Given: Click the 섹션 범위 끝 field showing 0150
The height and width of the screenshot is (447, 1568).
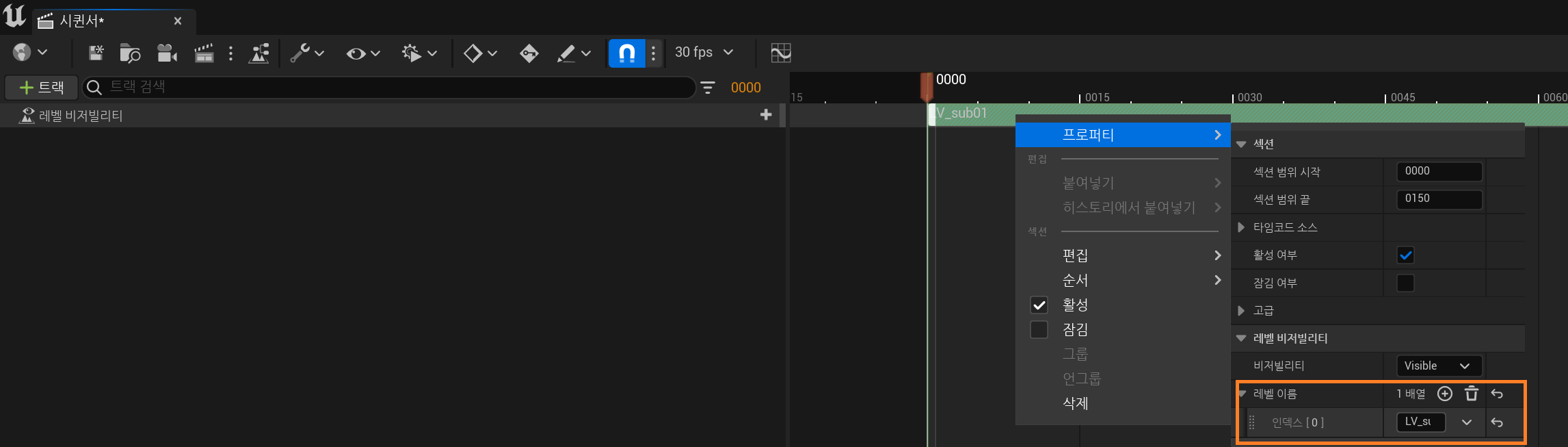Looking at the screenshot, I should click(x=1438, y=199).
